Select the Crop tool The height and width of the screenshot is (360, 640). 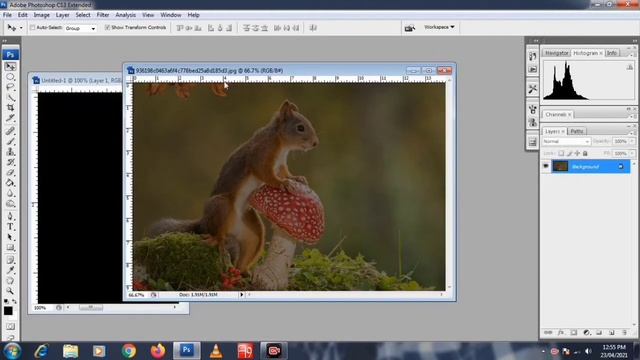point(10,108)
